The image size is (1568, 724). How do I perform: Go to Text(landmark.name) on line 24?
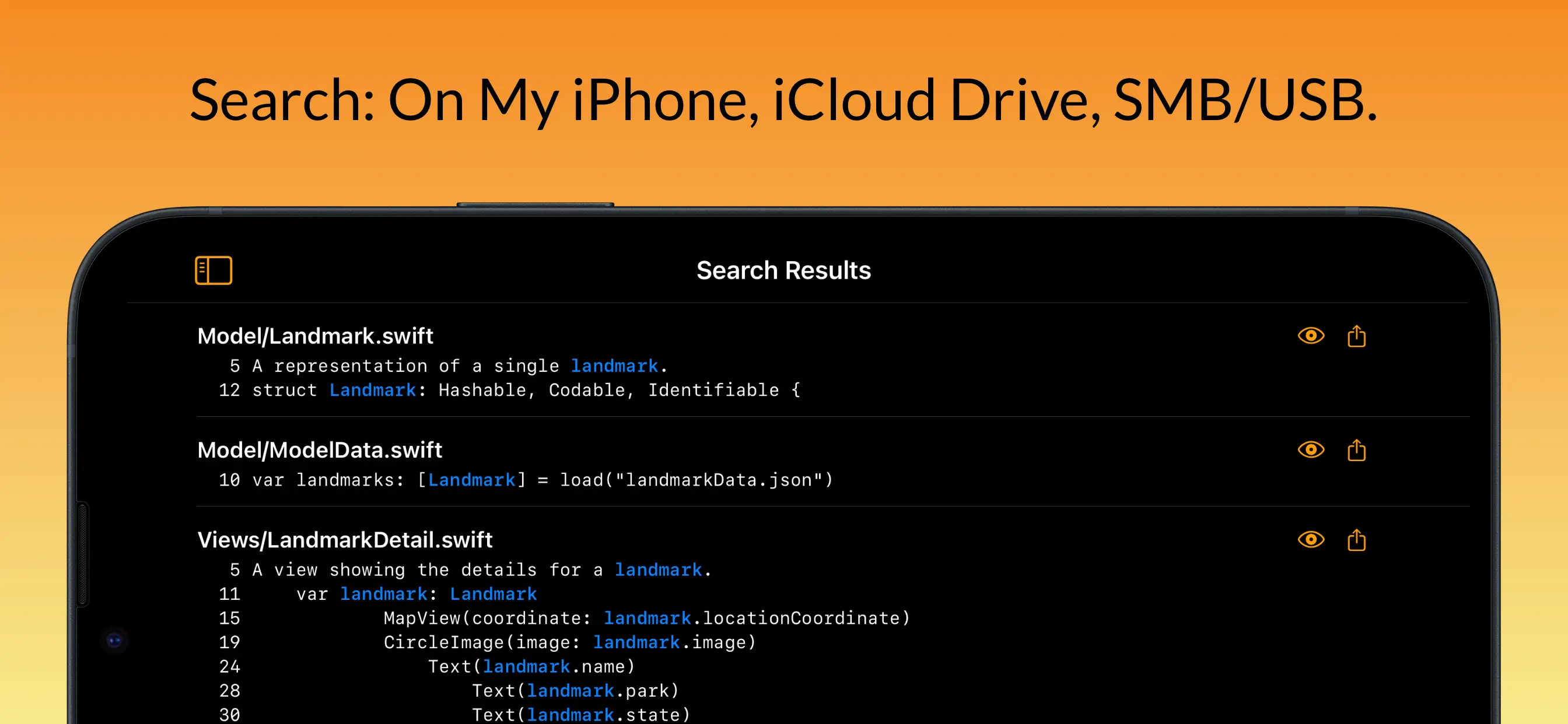(531, 667)
